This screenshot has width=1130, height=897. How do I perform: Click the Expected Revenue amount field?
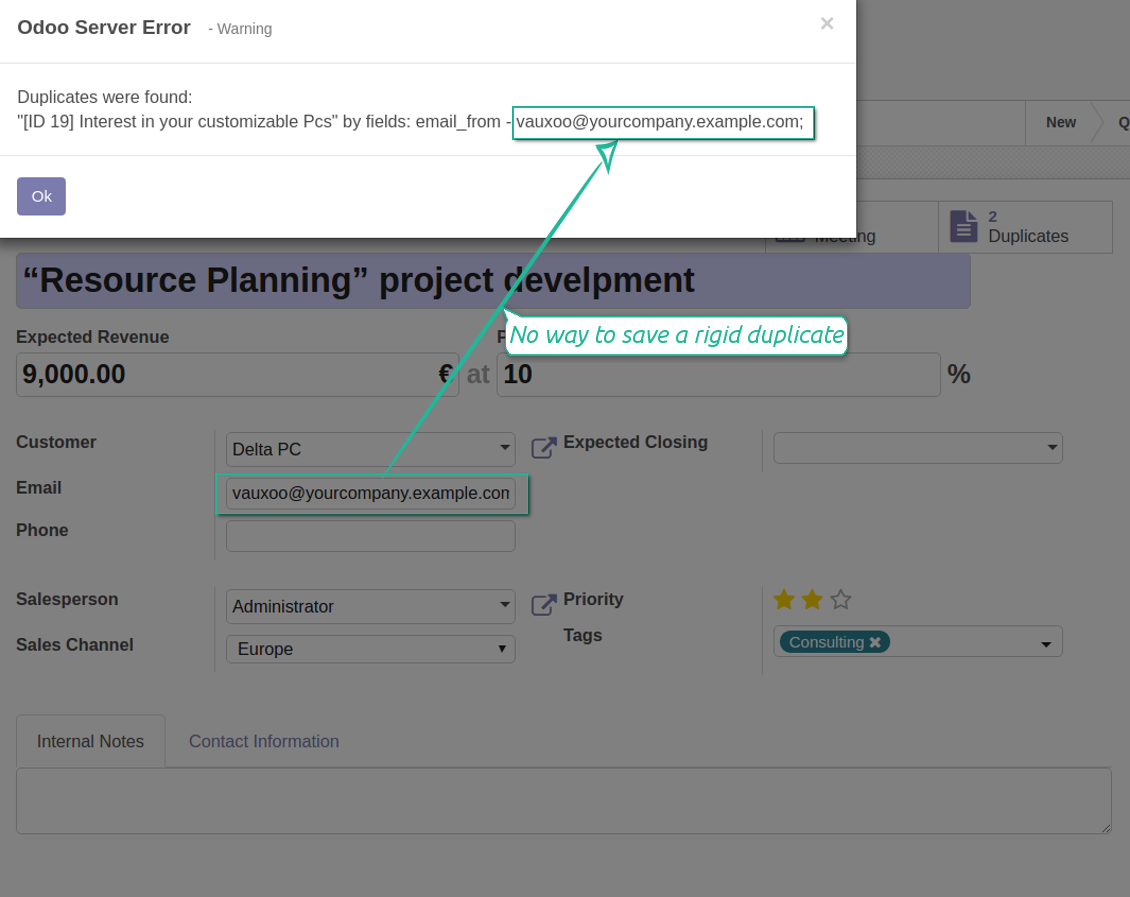click(225, 374)
